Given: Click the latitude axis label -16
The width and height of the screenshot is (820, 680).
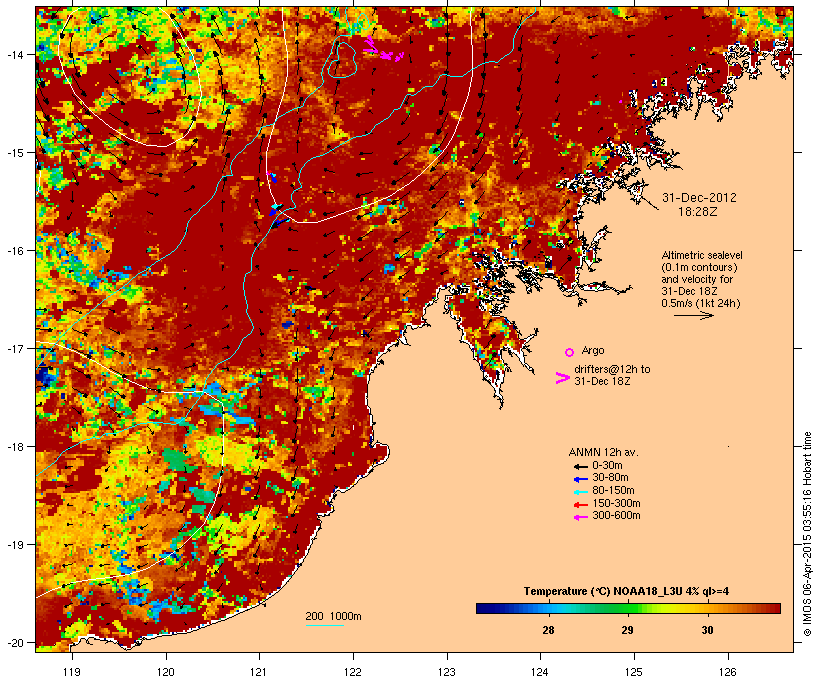Looking at the screenshot, I should pyautogui.click(x=15, y=251).
